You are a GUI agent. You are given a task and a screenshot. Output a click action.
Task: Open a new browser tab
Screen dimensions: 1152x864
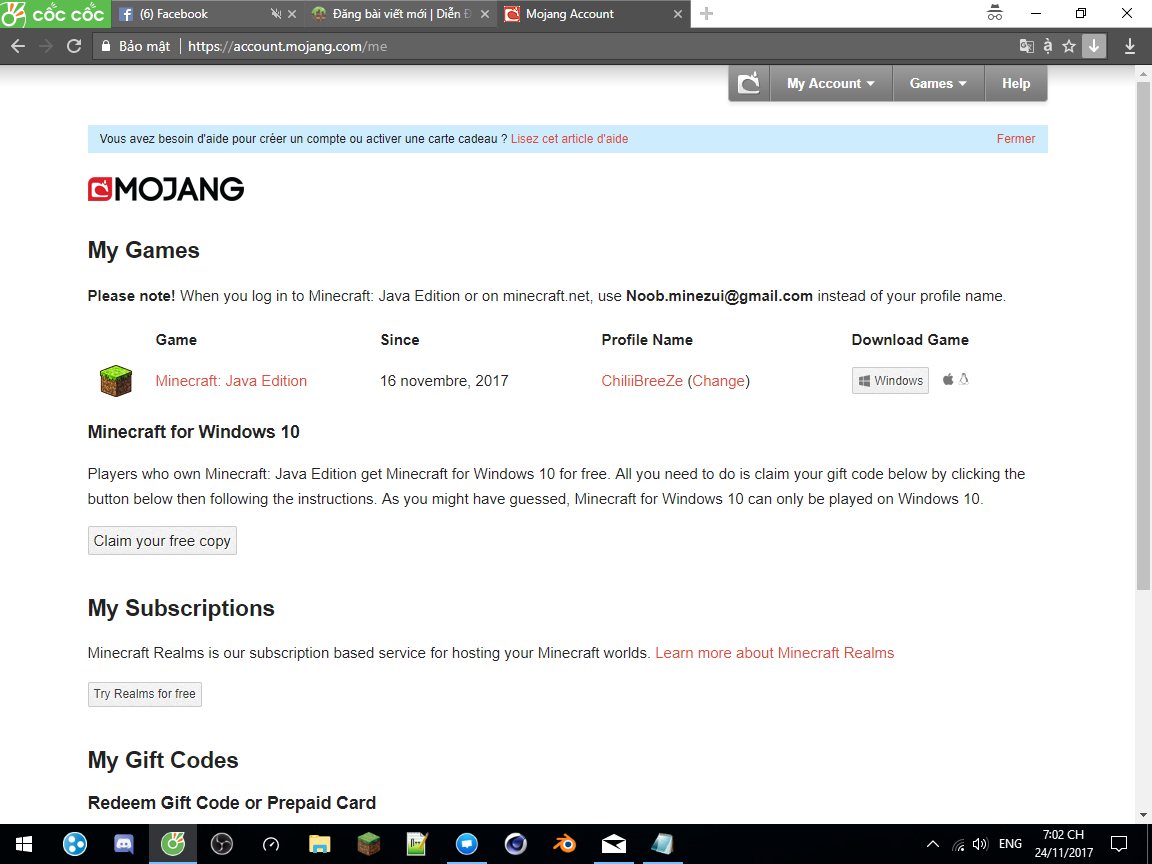[x=706, y=14]
